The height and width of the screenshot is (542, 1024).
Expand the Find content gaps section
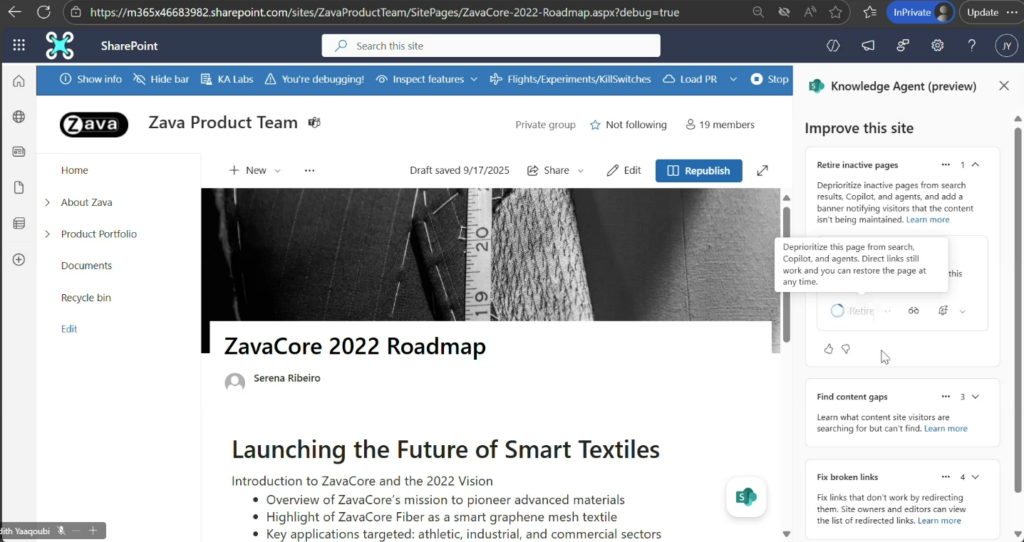click(x=975, y=397)
